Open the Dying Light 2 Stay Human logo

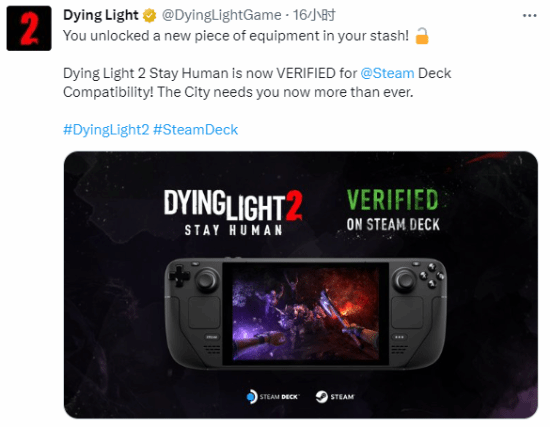(233, 212)
